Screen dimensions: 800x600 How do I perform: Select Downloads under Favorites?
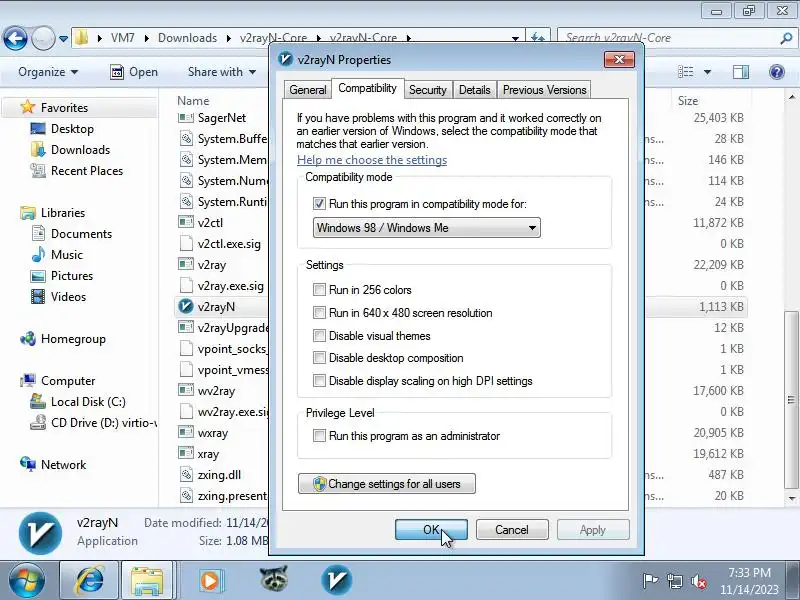(80, 149)
